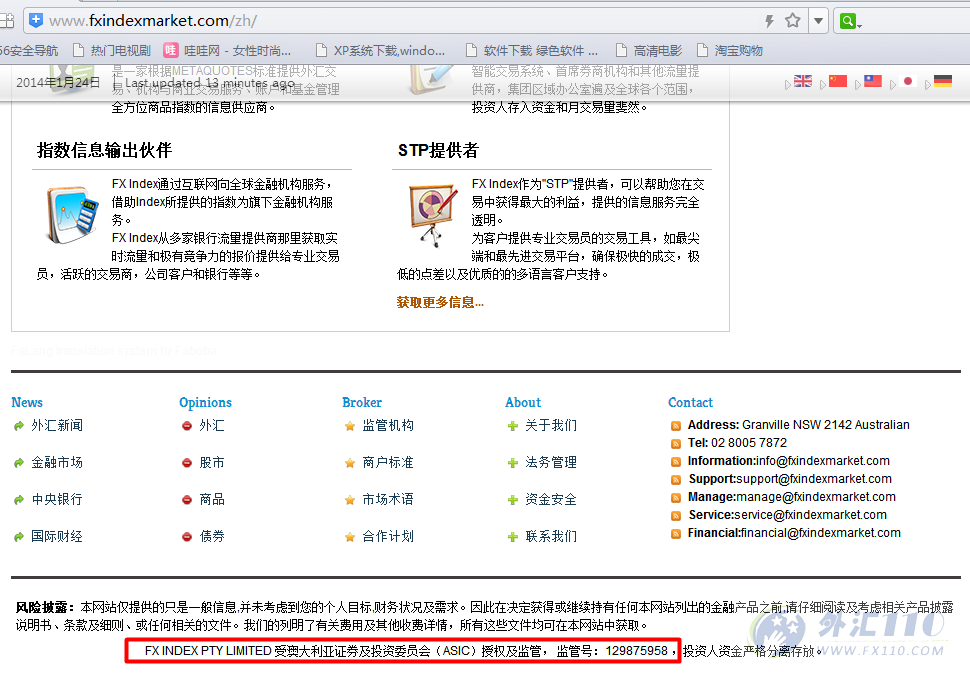Click the star icon beside 监管机构
The width and height of the screenshot is (970, 677).
tap(350, 426)
